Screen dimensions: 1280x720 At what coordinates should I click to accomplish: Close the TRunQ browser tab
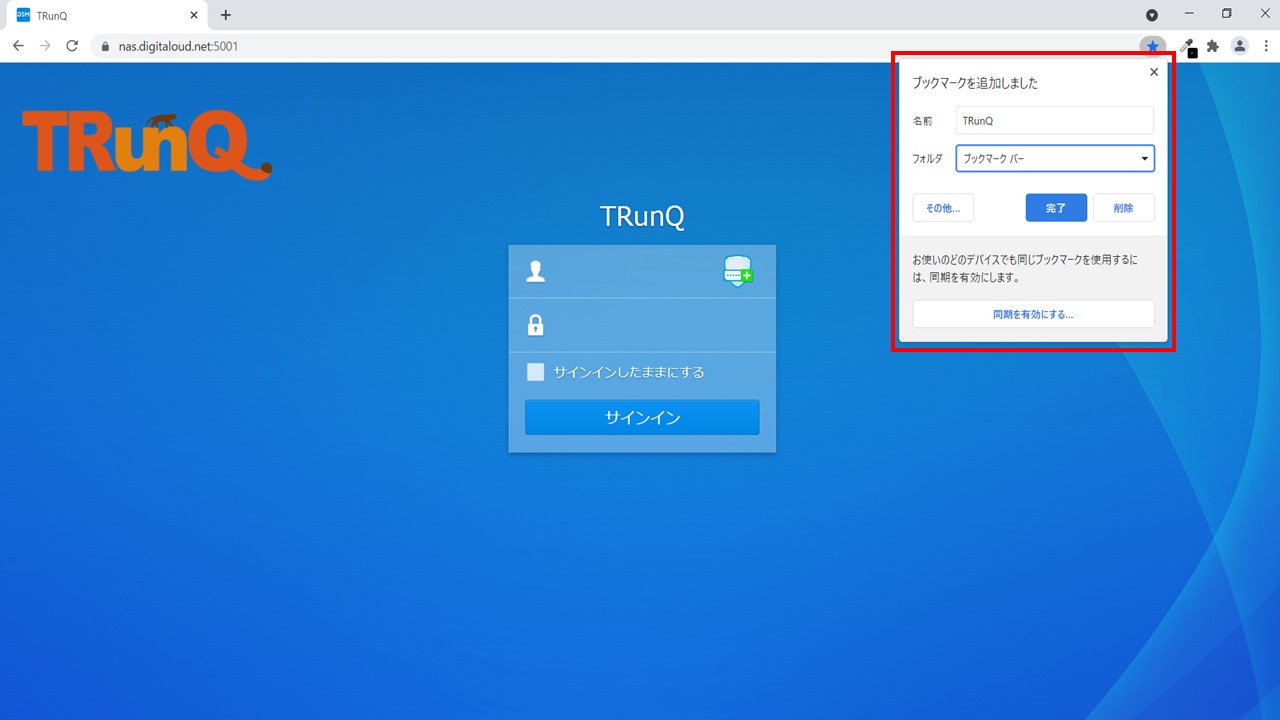click(x=194, y=15)
